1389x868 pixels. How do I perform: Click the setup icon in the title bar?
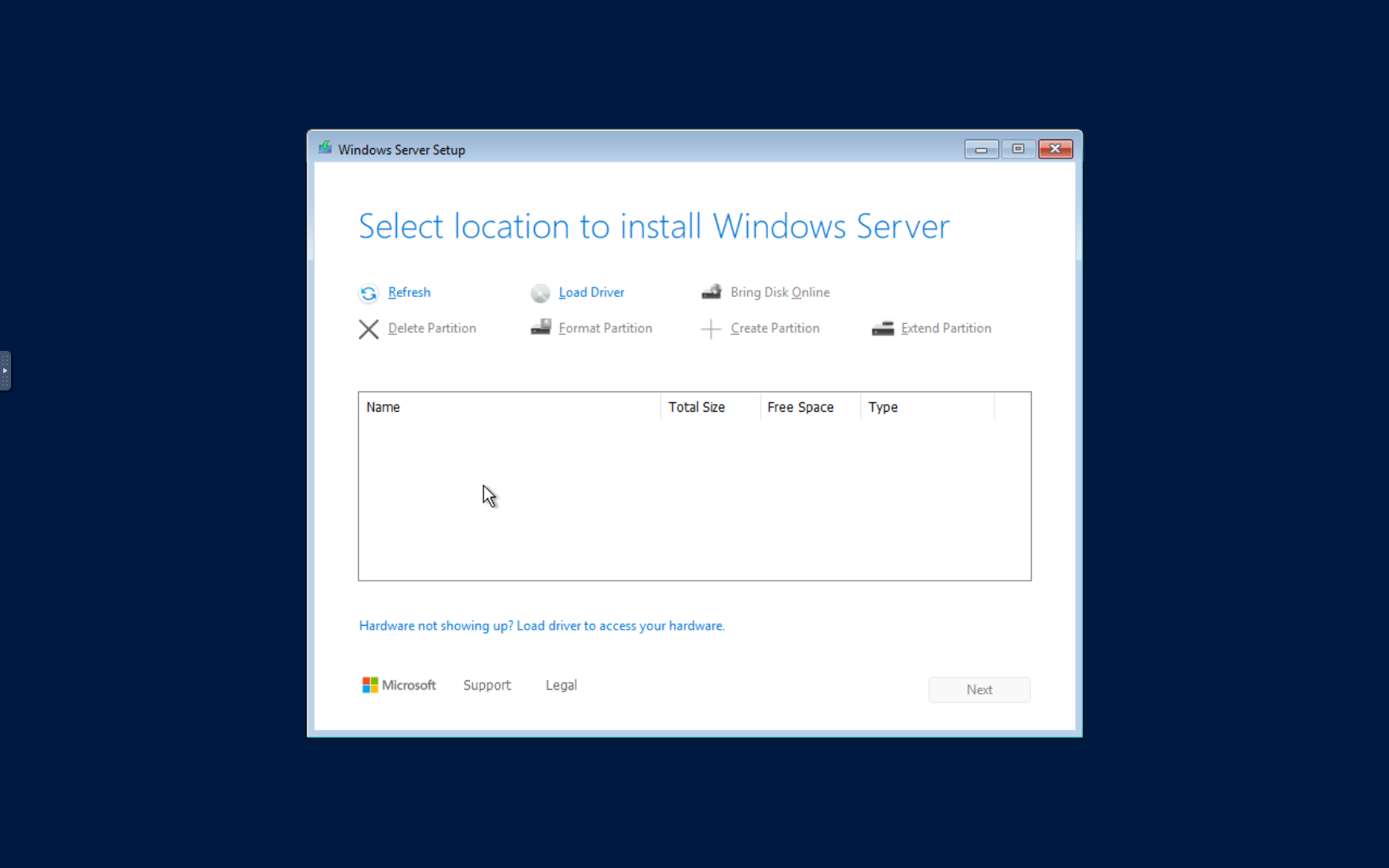click(325, 147)
